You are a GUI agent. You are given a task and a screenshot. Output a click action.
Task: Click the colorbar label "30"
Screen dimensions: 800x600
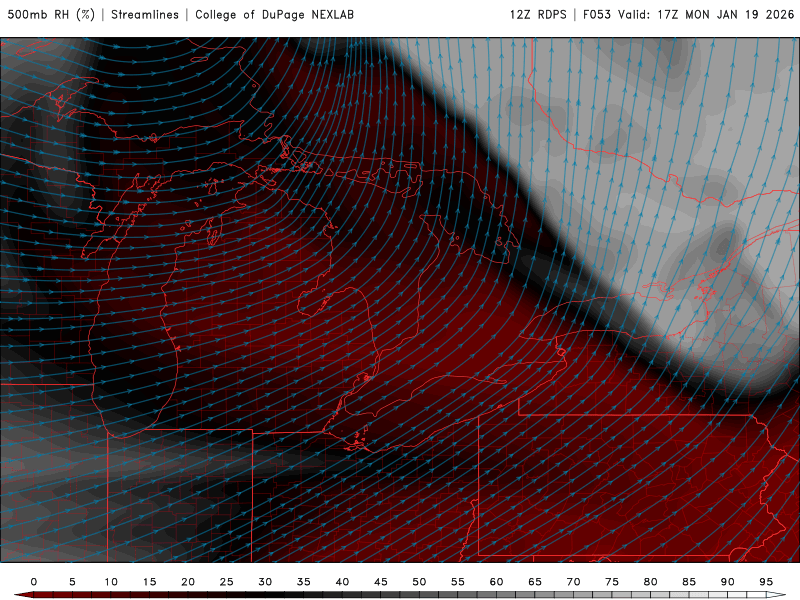265,582
